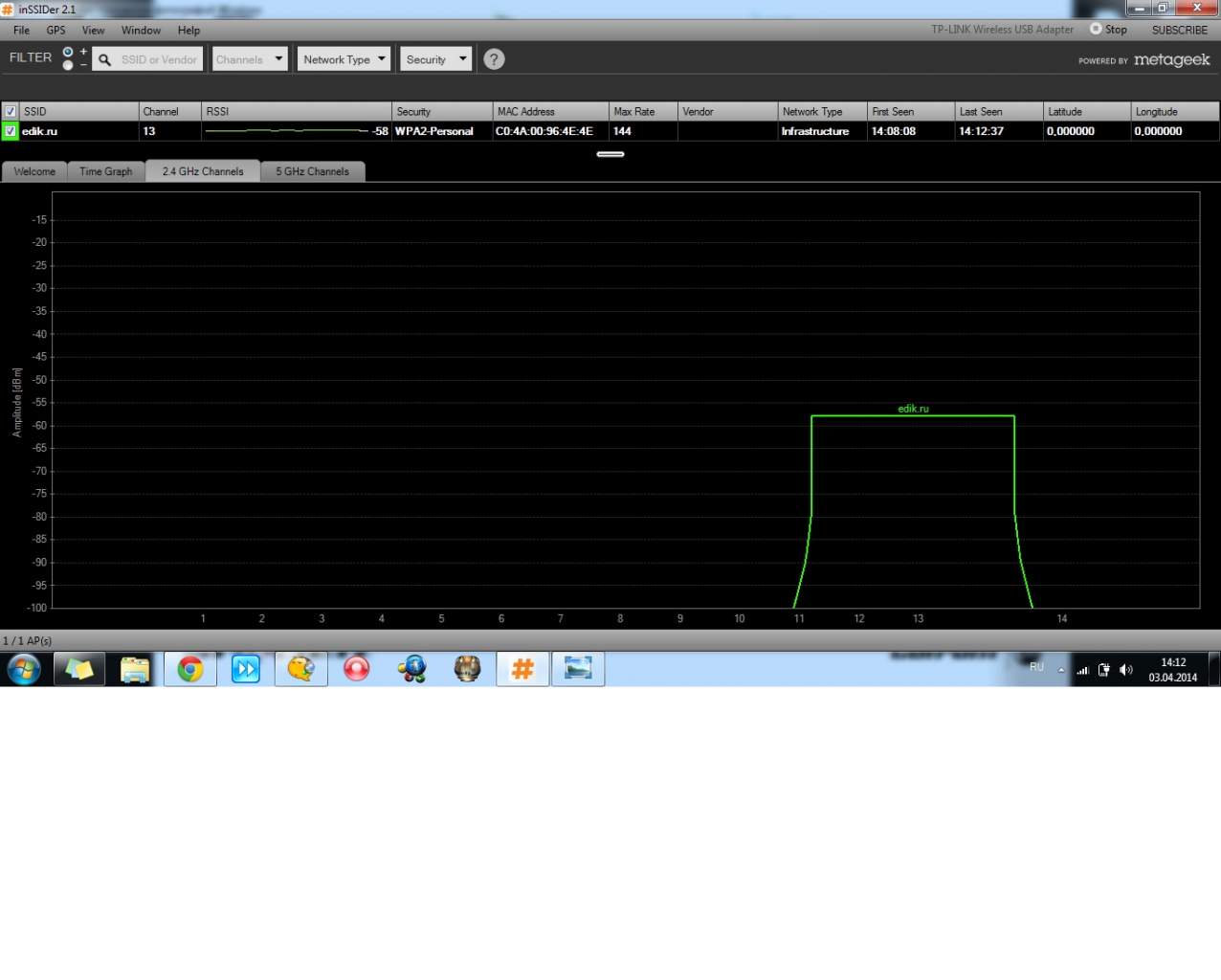The height and width of the screenshot is (980, 1221).
Task: Click the panel splitter handle below the table
Action: (610, 154)
